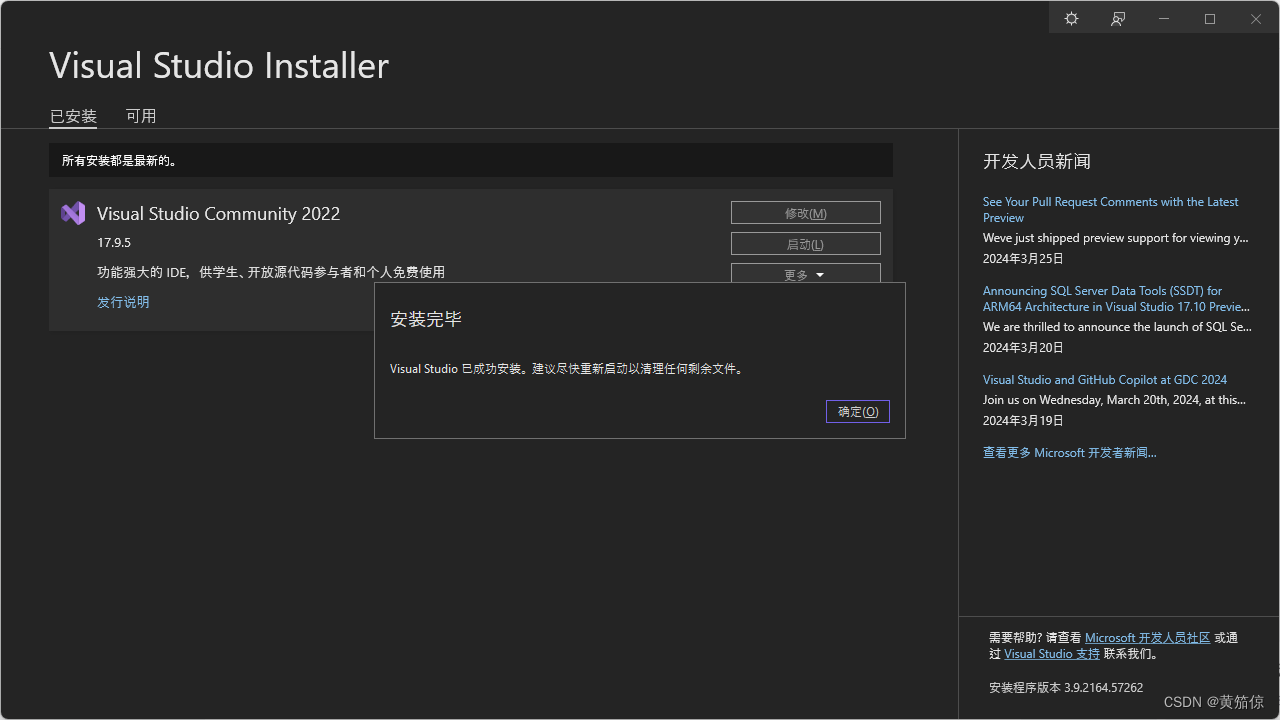Viewport: 1280px width, 720px height.
Task: Click the 安装完毕 dialog heading
Action: [x=426, y=320]
